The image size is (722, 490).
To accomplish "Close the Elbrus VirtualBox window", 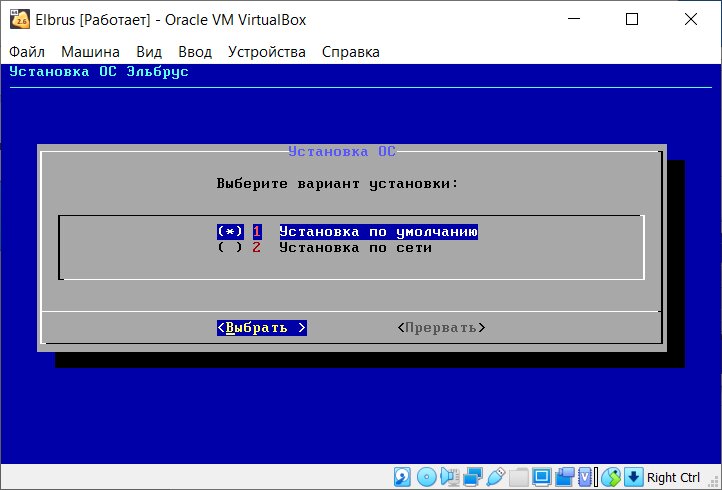I will [691, 19].
